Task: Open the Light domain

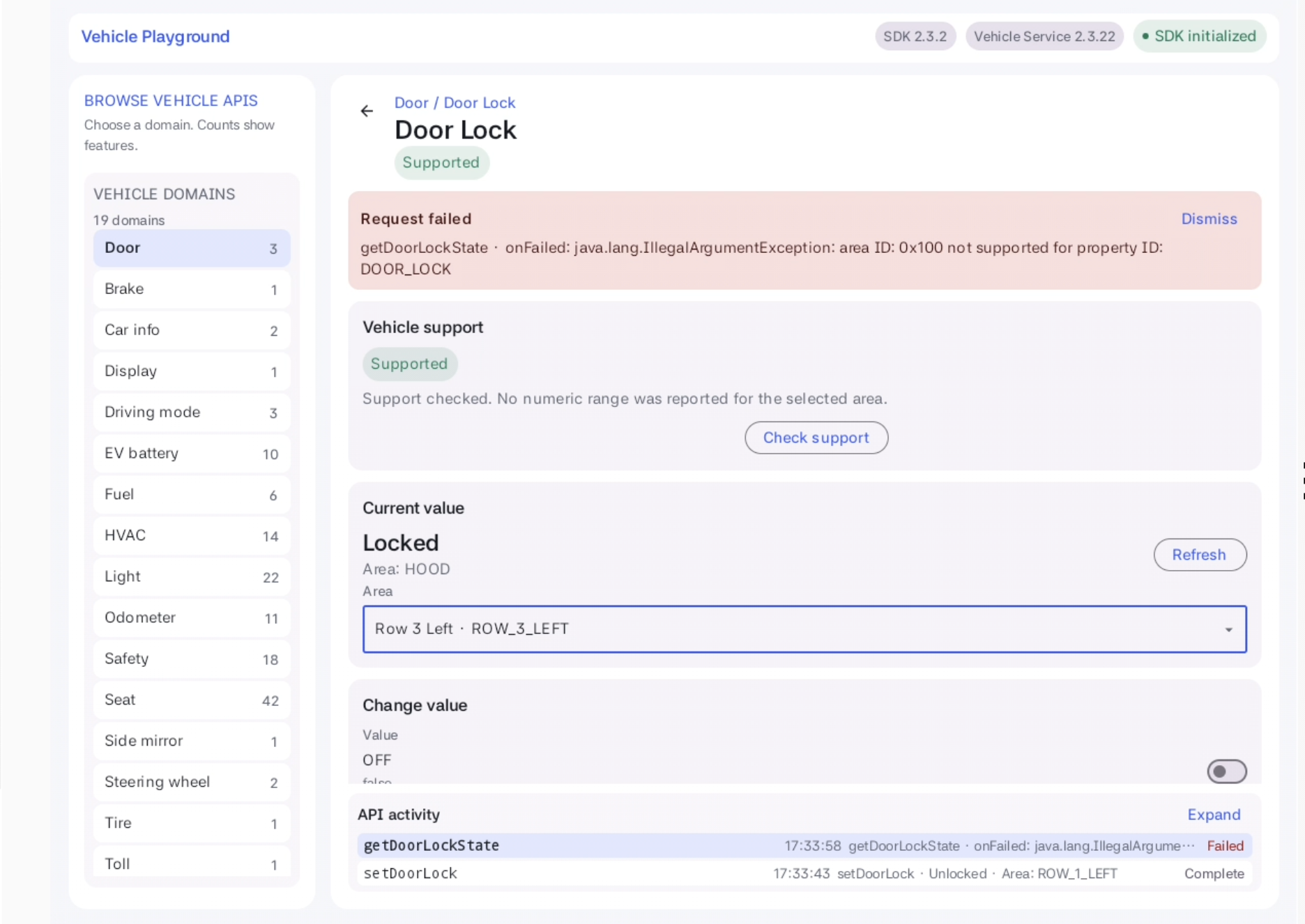Action: pos(192,577)
